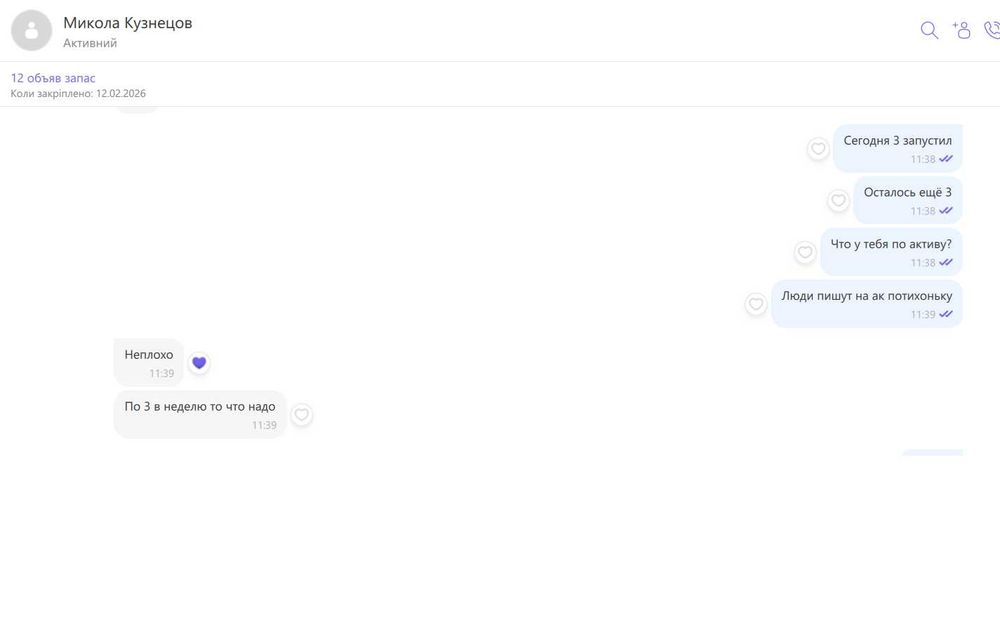
Task: Open search in the chat header
Action: click(929, 30)
